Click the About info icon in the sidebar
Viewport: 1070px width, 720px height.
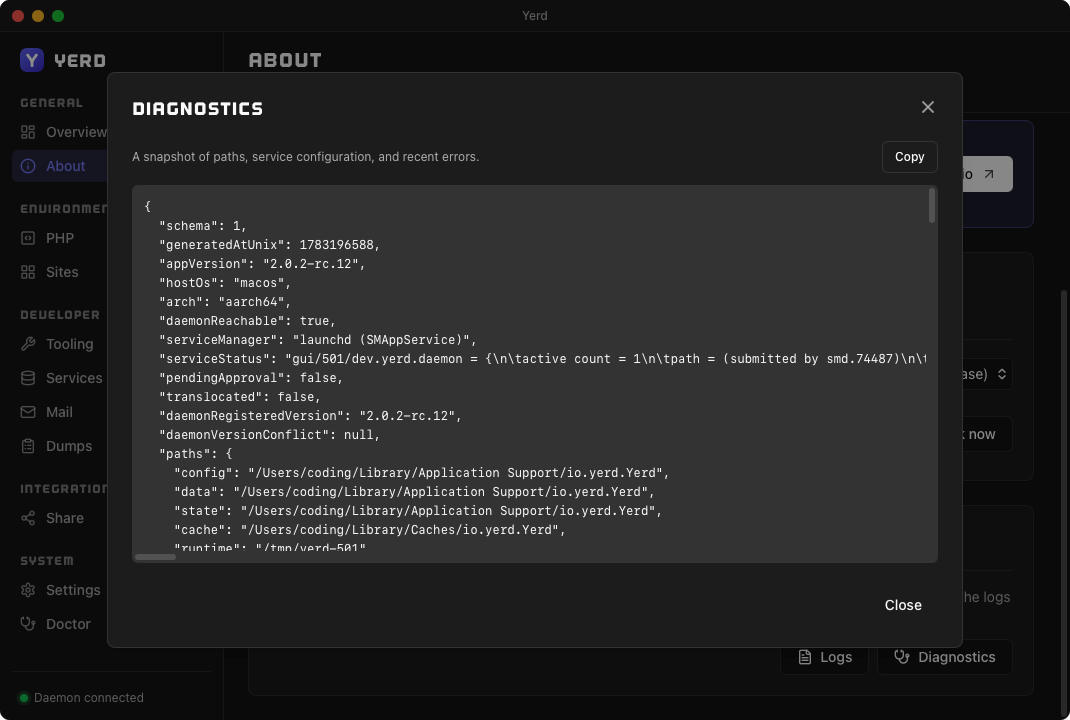point(28,166)
